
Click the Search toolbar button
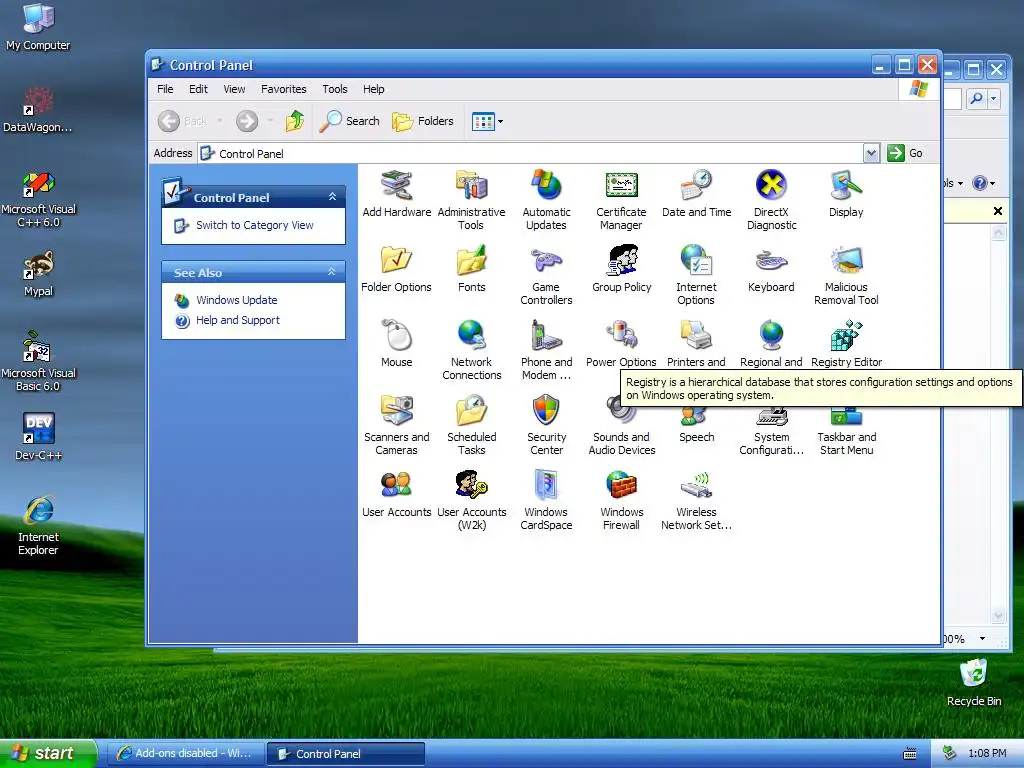[349, 121]
